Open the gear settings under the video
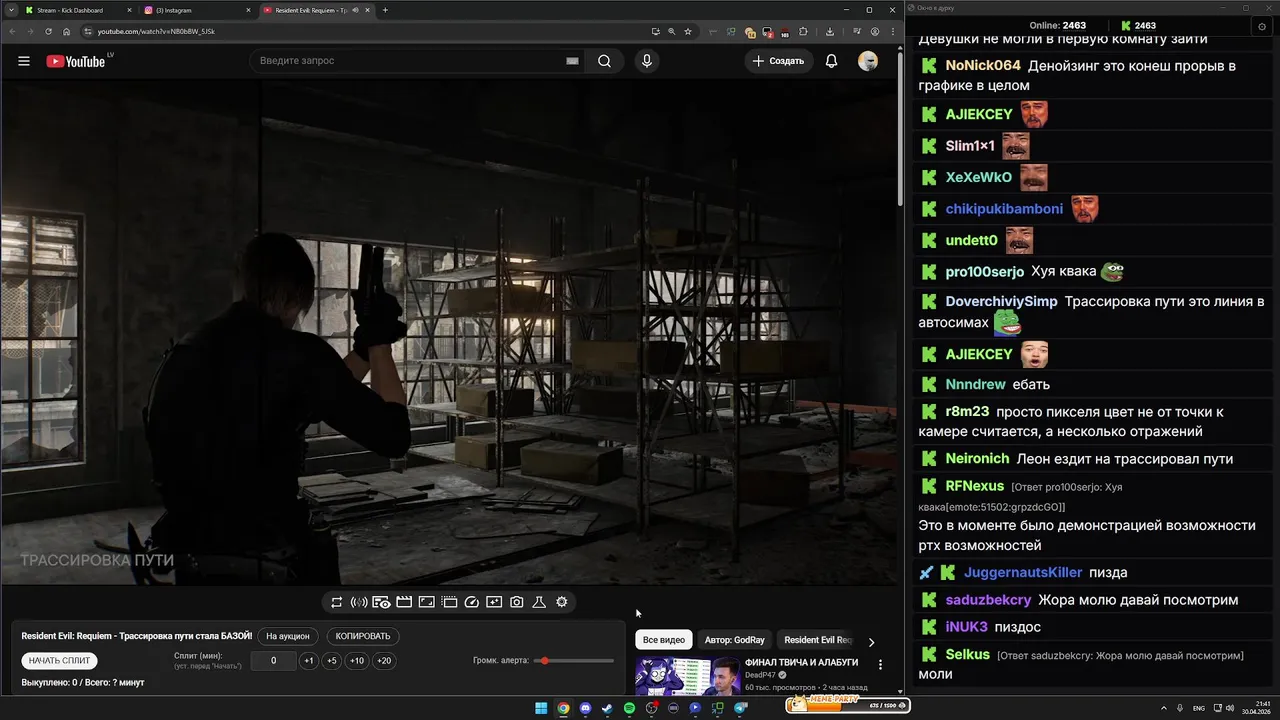The height and width of the screenshot is (720, 1280). (x=562, y=602)
